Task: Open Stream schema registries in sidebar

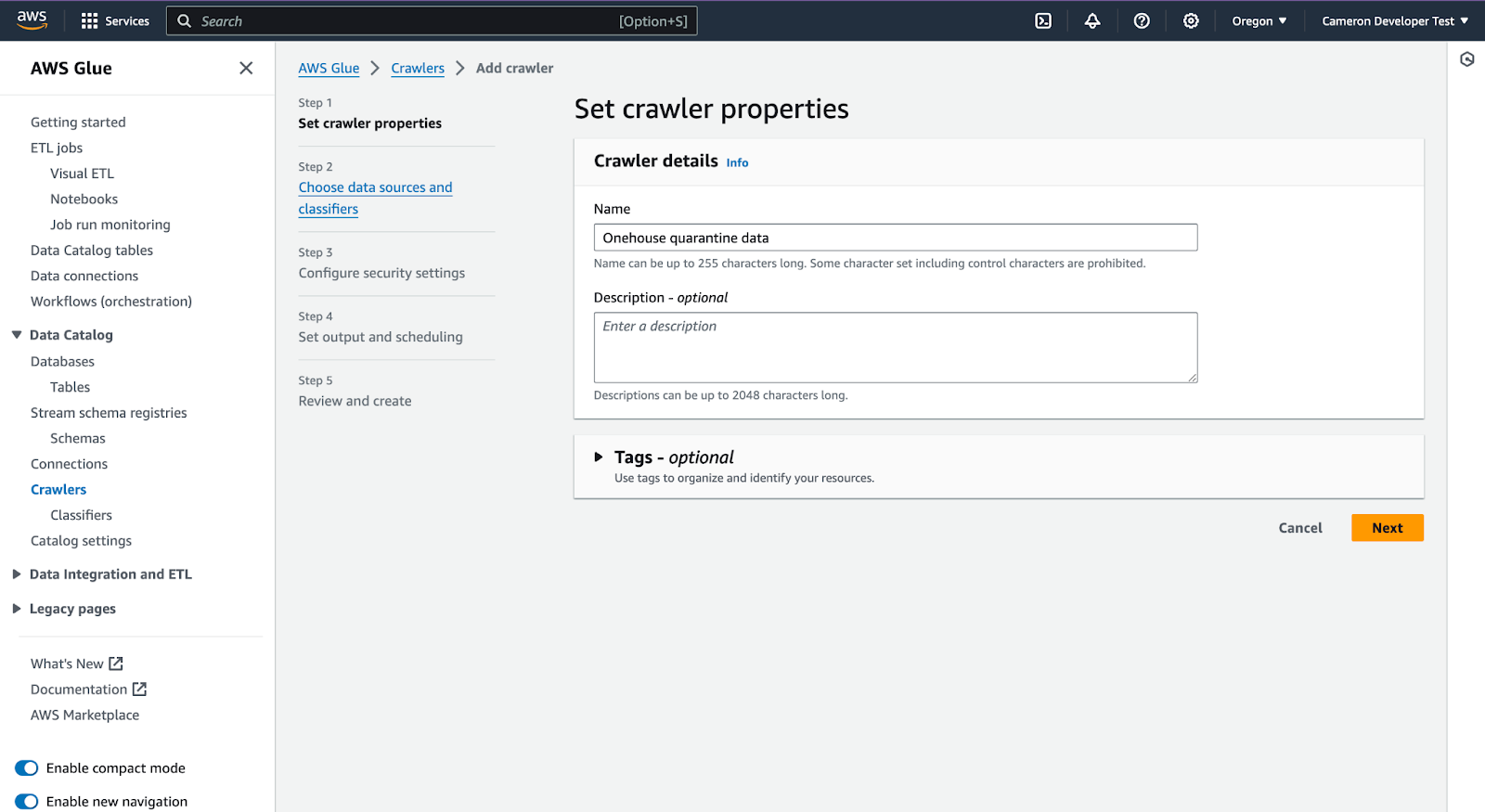Action: tap(109, 413)
